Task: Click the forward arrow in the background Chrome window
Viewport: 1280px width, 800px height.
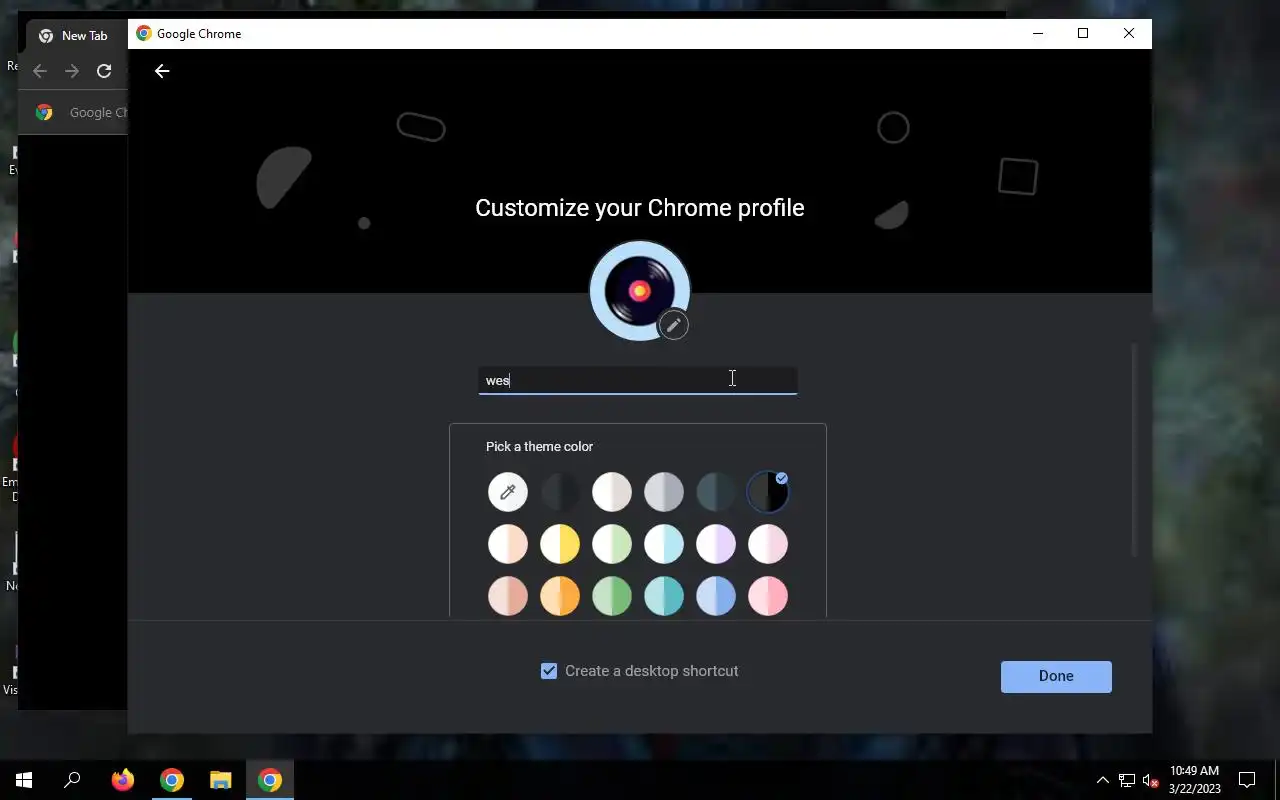Action: [x=72, y=71]
